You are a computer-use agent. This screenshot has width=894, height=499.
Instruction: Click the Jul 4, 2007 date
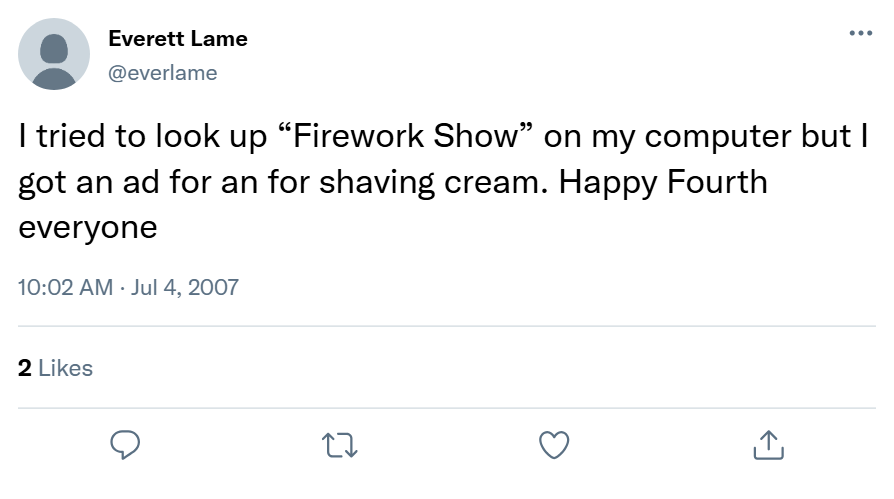click(183, 287)
